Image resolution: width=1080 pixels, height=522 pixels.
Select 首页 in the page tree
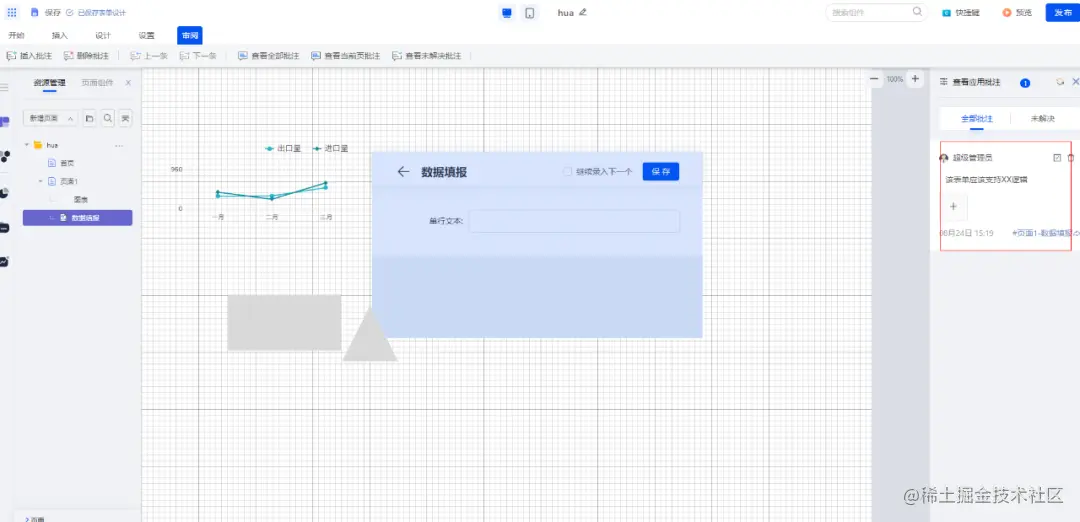coord(67,163)
